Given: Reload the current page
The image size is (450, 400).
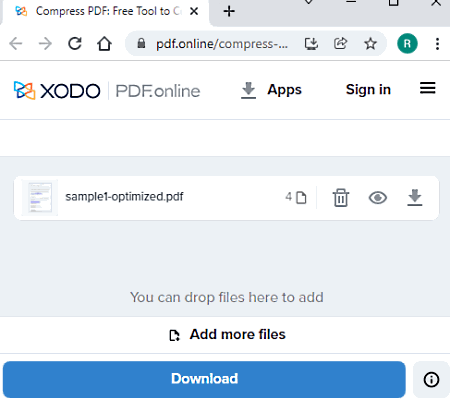Looking at the screenshot, I should [x=75, y=44].
